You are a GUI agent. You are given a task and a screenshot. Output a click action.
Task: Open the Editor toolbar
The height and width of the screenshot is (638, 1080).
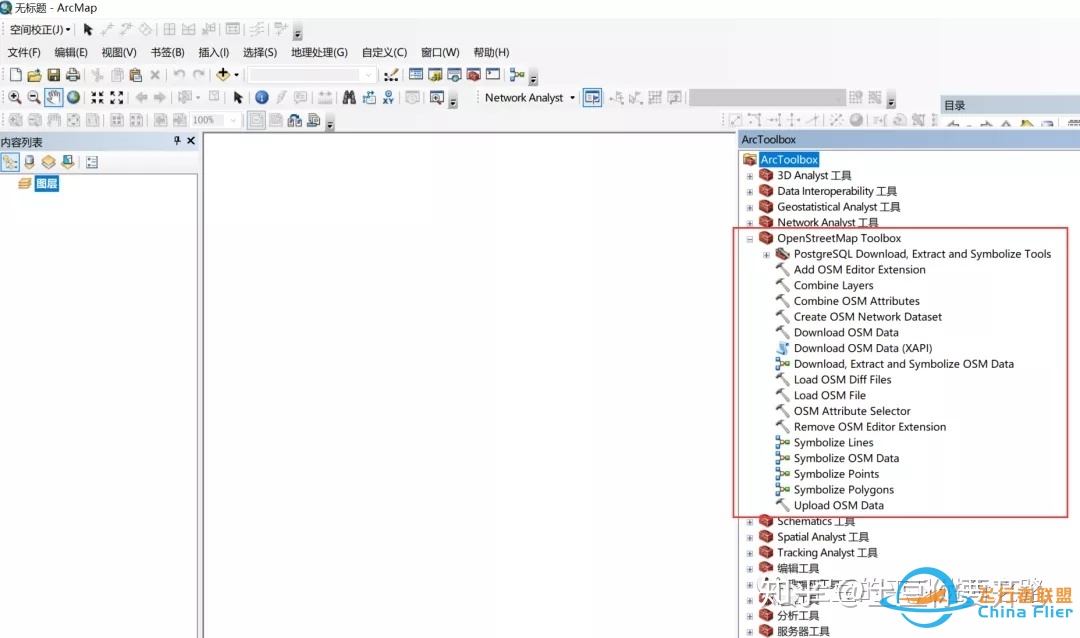coord(391,75)
